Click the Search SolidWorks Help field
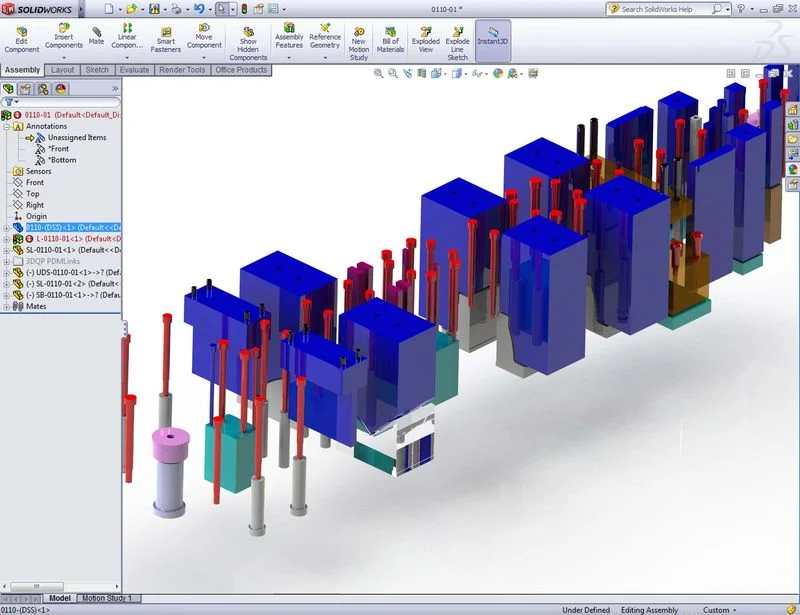 click(x=665, y=9)
